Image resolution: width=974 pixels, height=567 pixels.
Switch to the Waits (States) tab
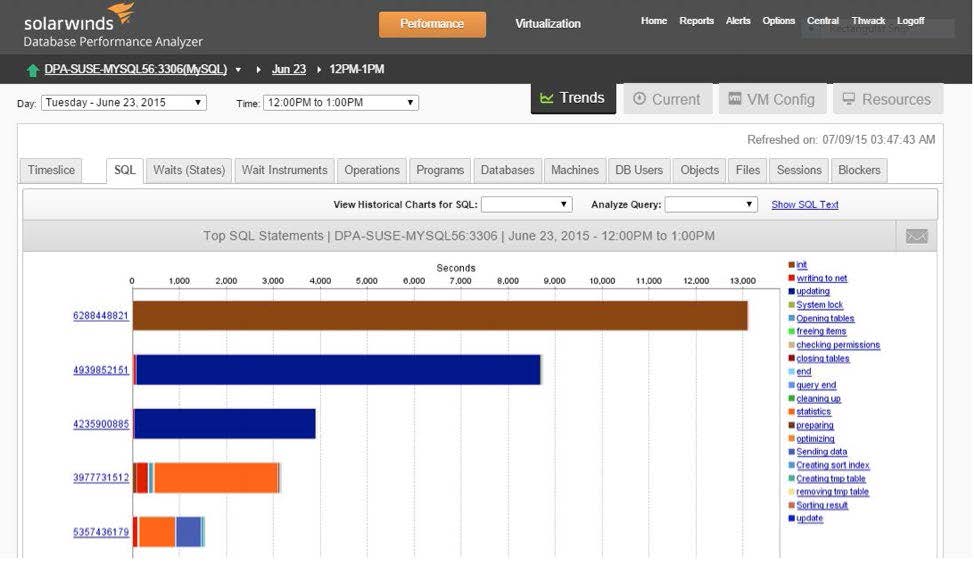pyautogui.click(x=189, y=170)
